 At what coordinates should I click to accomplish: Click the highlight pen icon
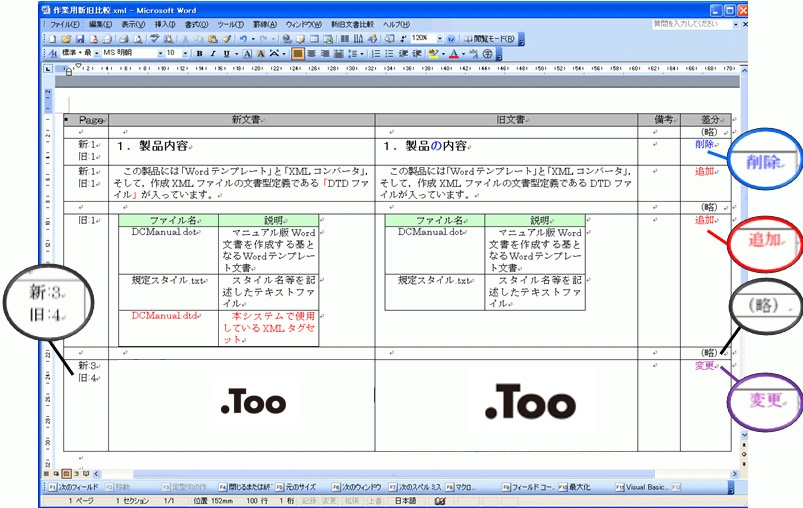click(433, 53)
